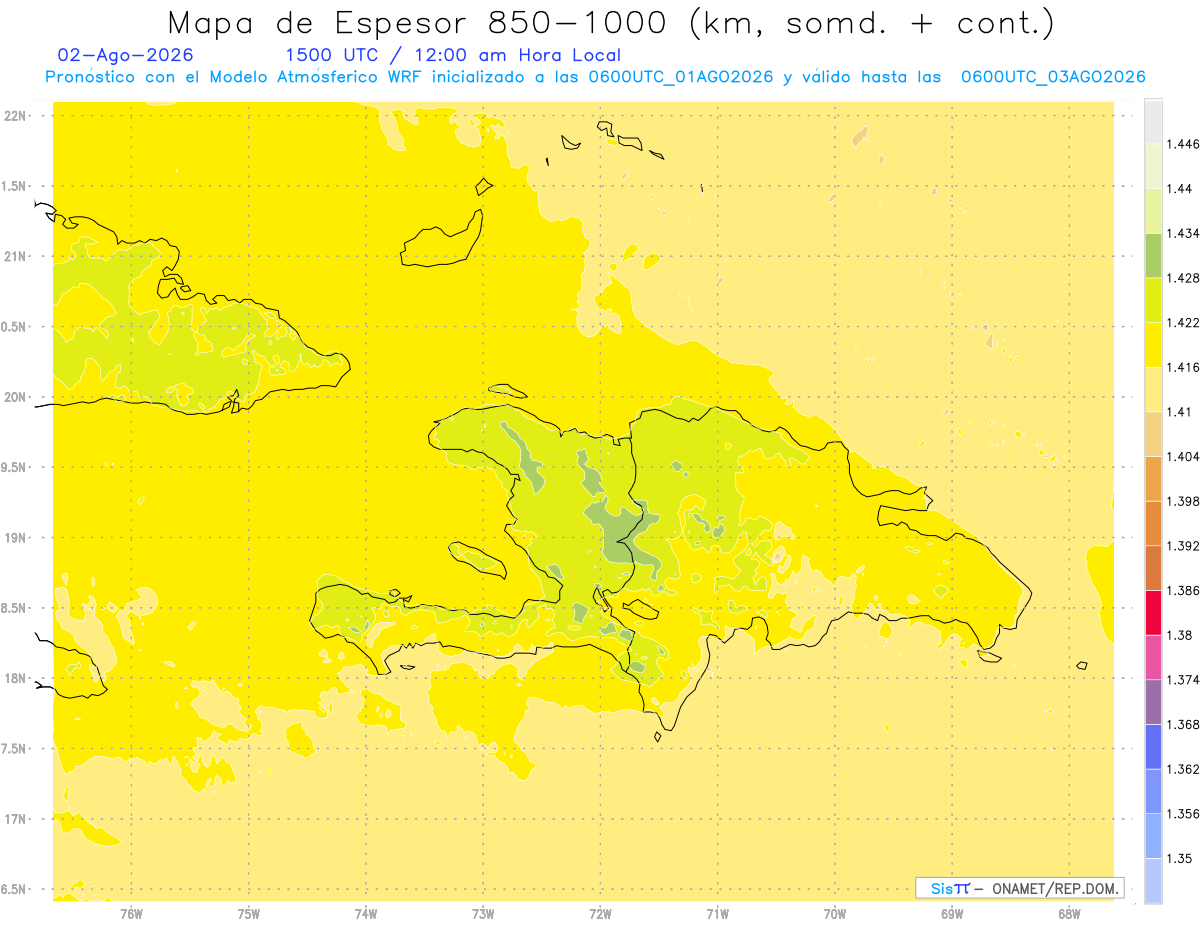The height and width of the screenshot is (927, 1200).
Task: Click the '19N' latitude label
Action: (x=15, y=537)
